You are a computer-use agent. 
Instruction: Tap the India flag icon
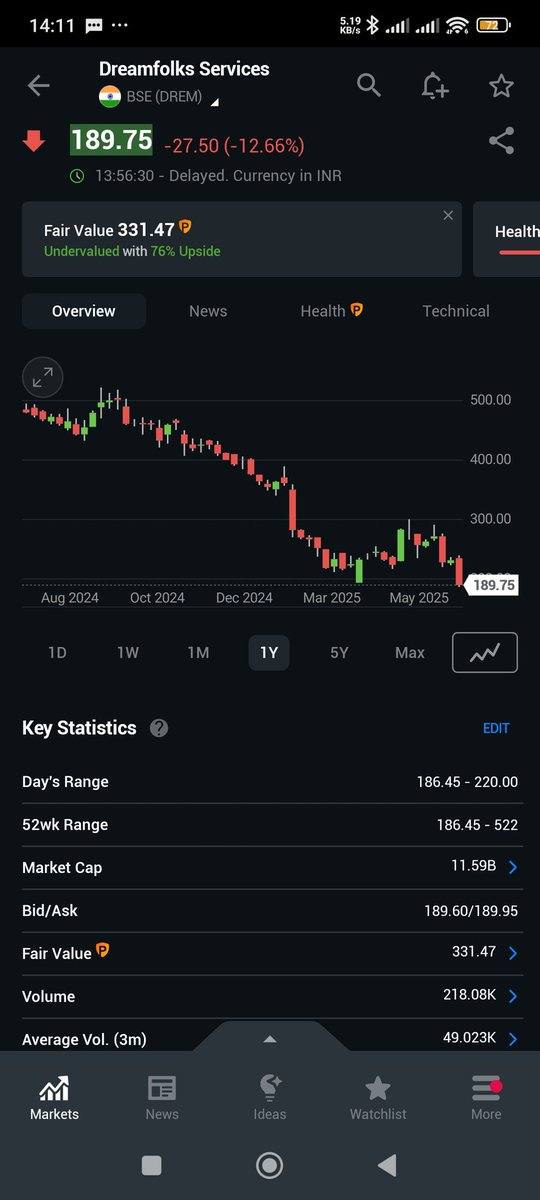click(110, 97)
